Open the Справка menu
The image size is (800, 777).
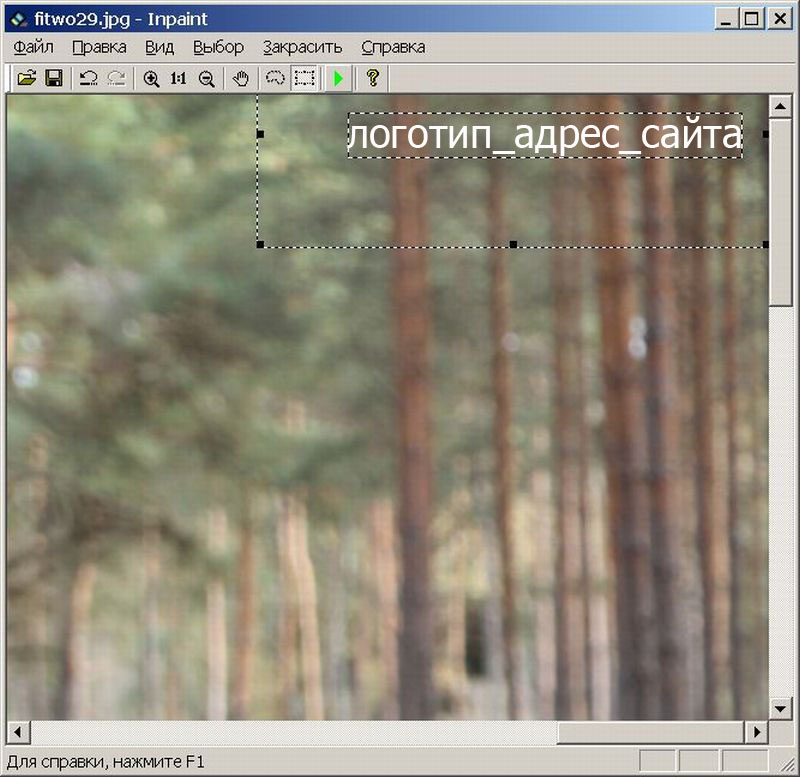tap(393, 47)
